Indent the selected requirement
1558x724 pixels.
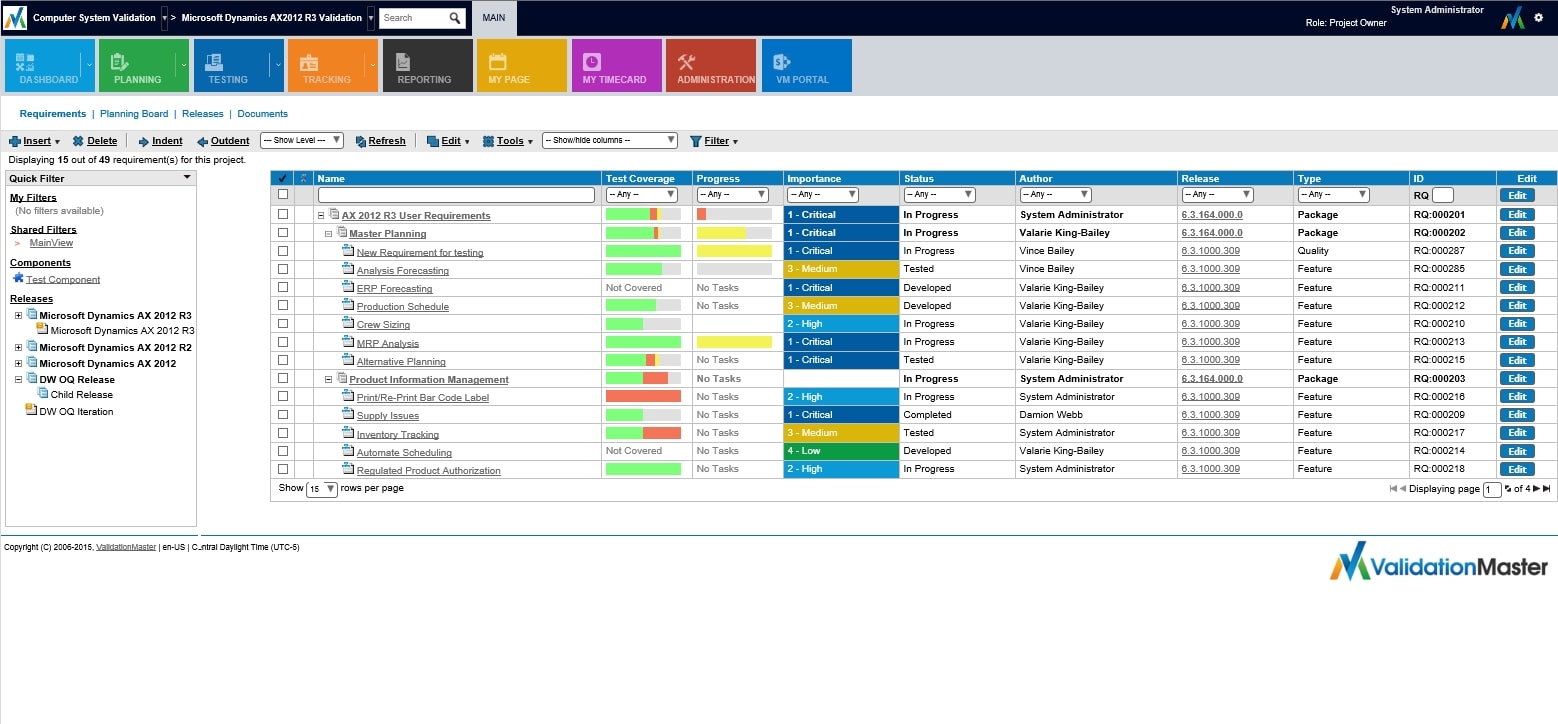160,141
